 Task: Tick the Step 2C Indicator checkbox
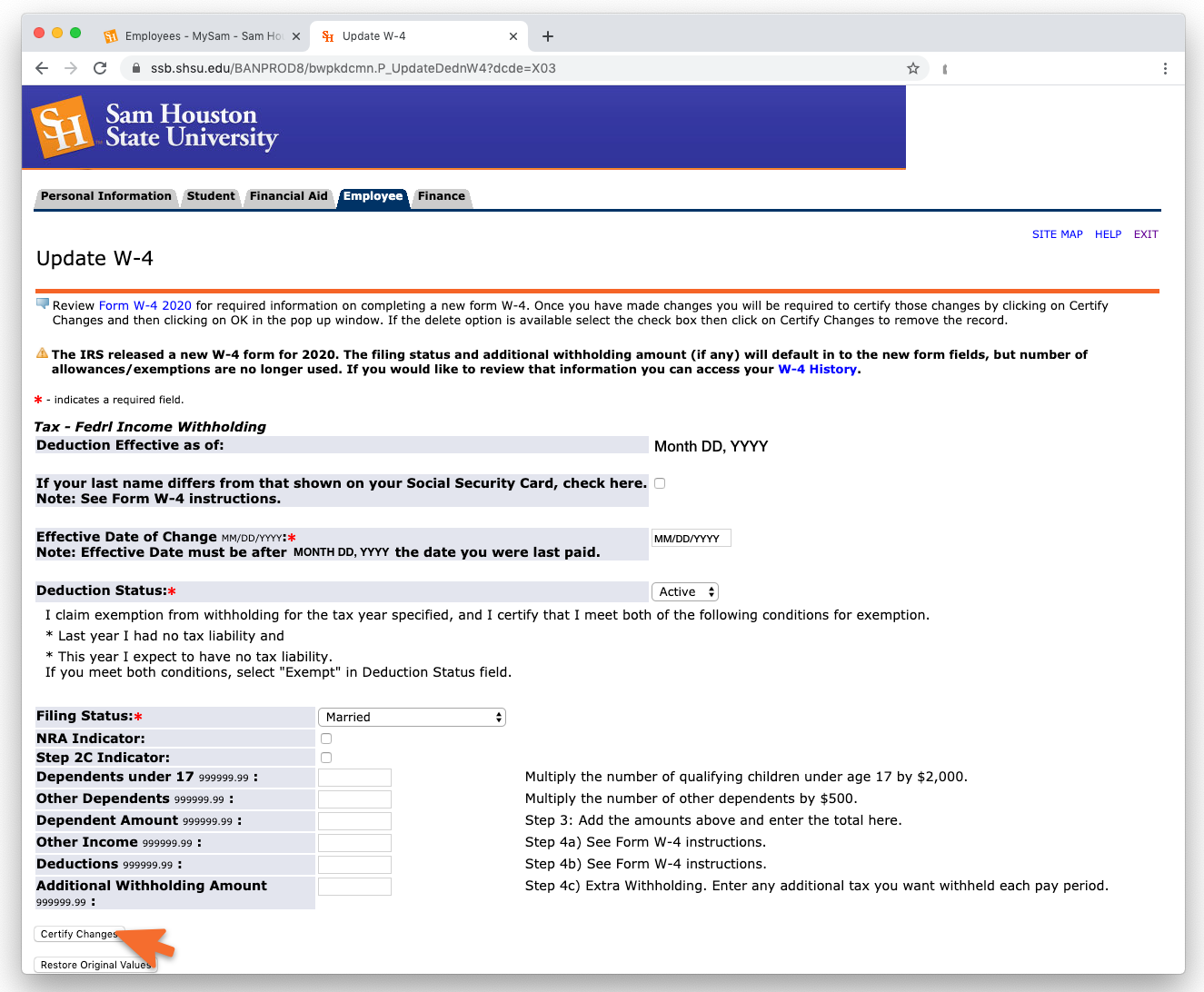326,758
